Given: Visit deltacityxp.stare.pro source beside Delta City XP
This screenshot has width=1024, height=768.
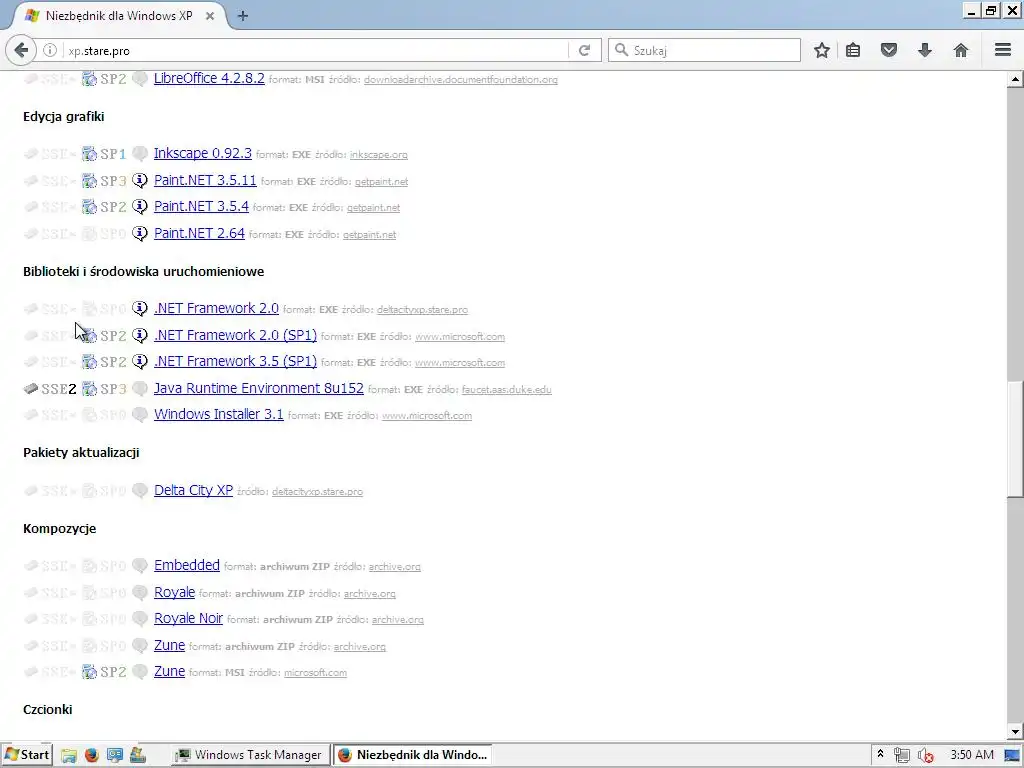Looking at the screenshot, I should click(x=317, y=492).
